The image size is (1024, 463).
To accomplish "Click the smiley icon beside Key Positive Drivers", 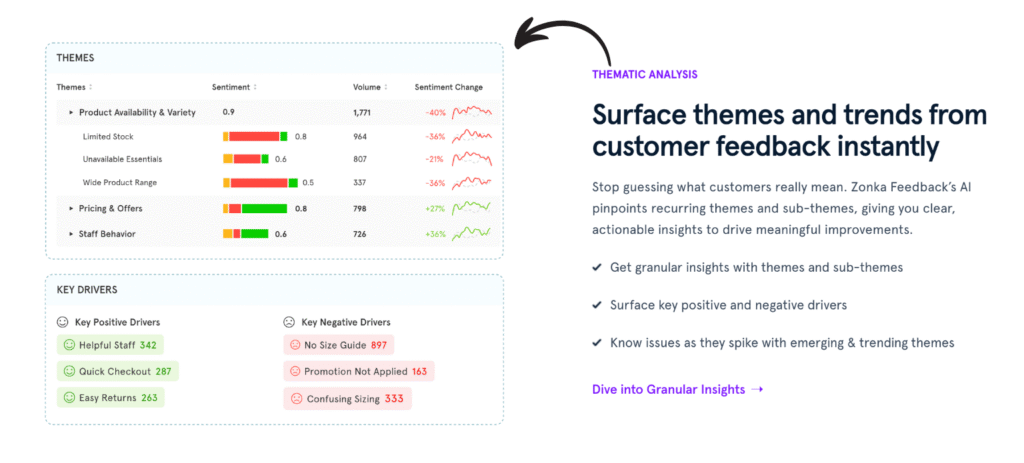I will pyautogui.click(x=62, y=322).
